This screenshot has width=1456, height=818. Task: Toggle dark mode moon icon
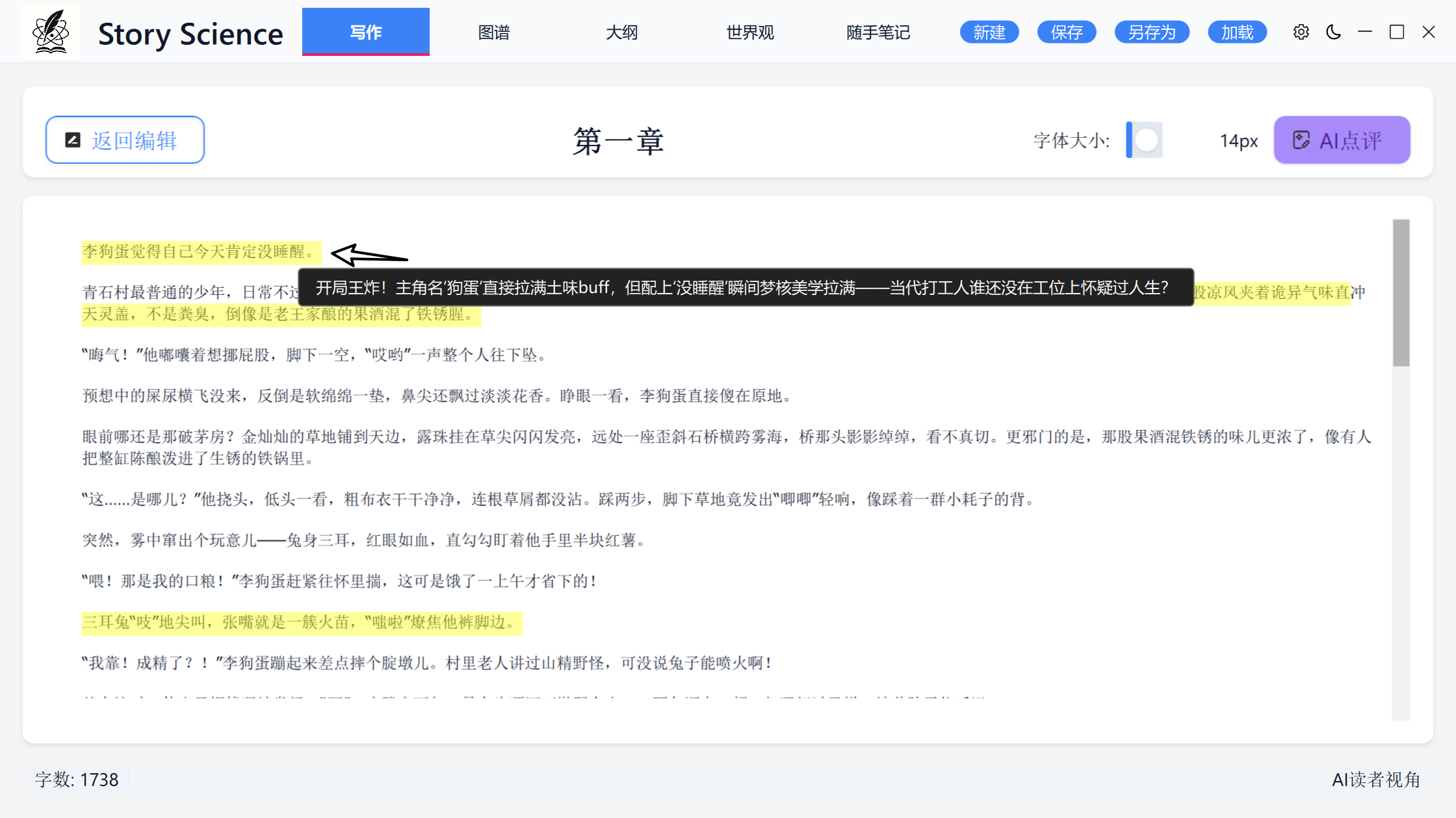click(1333, 32)
